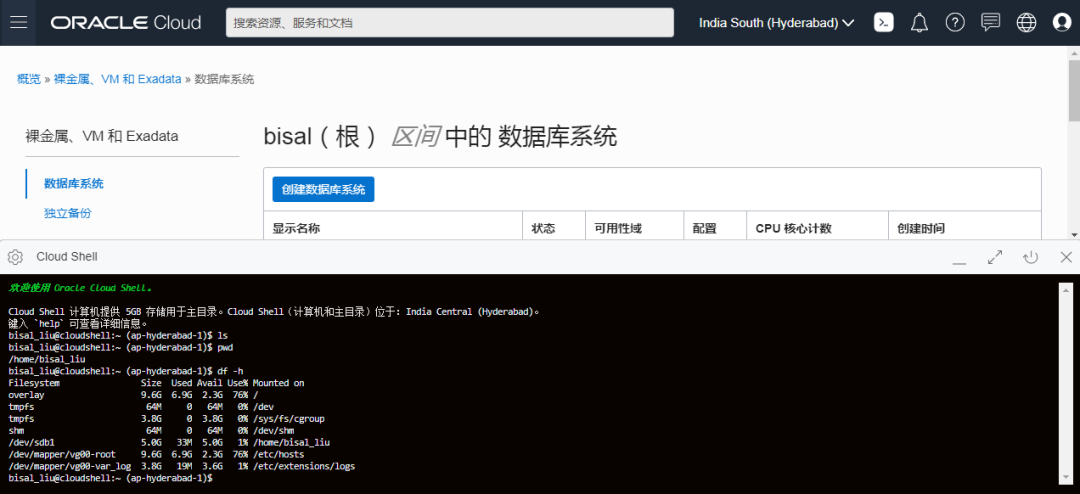Click the 'Filesystem Size Used' header line in terminal

pyautogui.click(x=156, y=382)
